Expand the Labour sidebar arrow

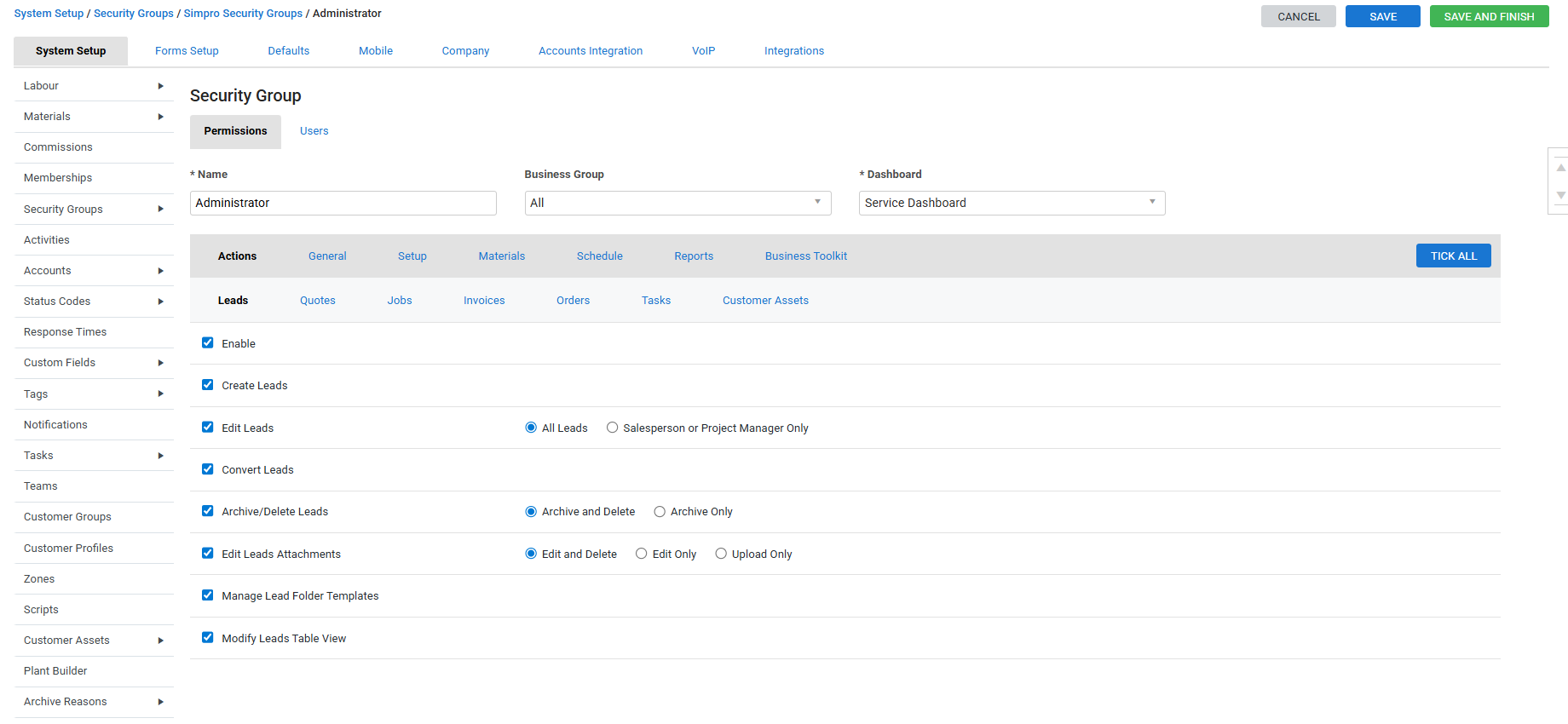coord(160,86)
